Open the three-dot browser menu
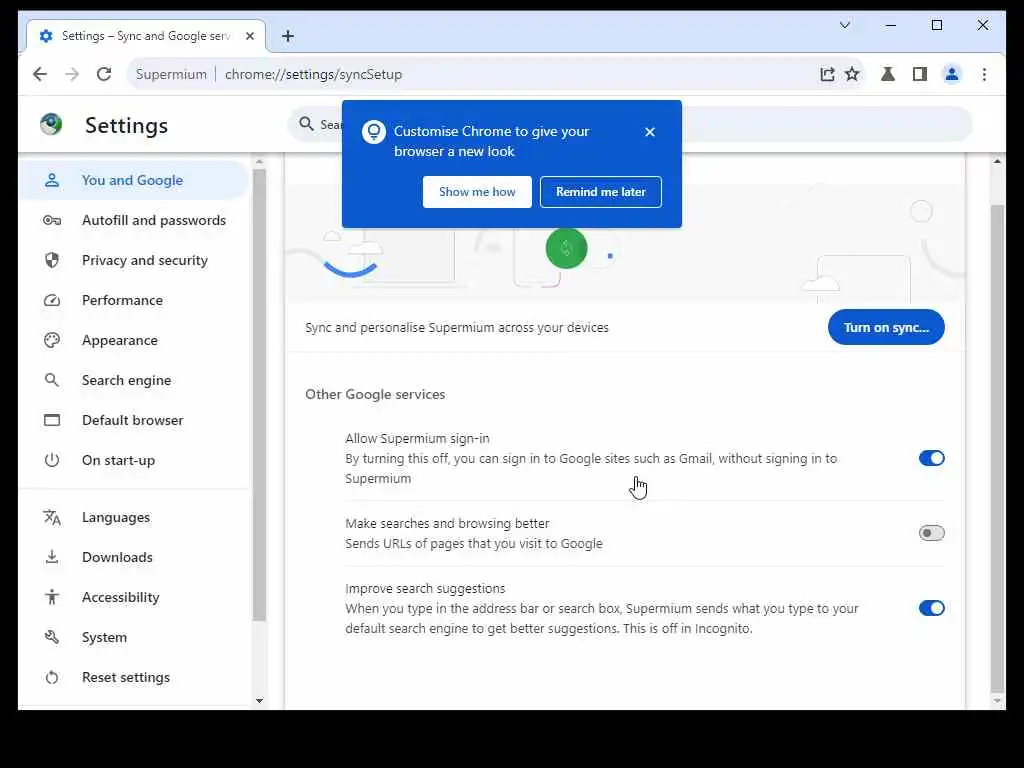The image size is (1024, 768). (984, 74)
